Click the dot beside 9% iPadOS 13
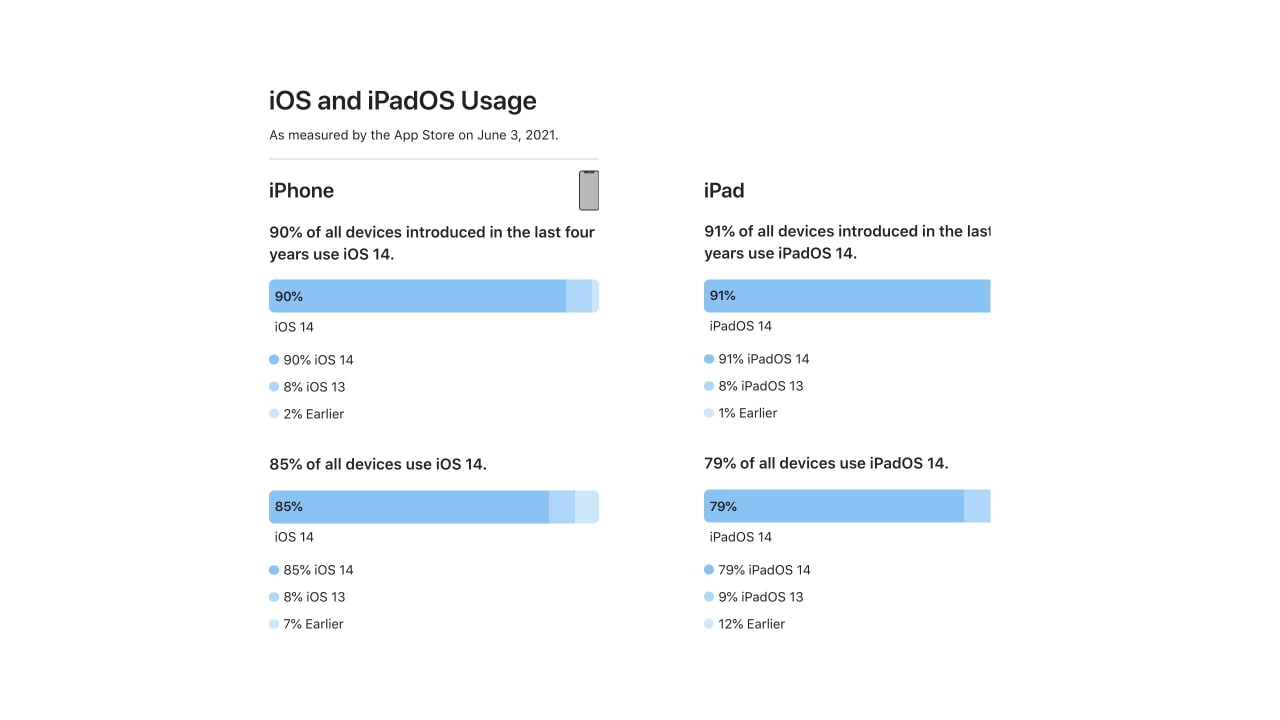Image resolution: width=1280 pixels, height=720 pixels. (709, 597)
